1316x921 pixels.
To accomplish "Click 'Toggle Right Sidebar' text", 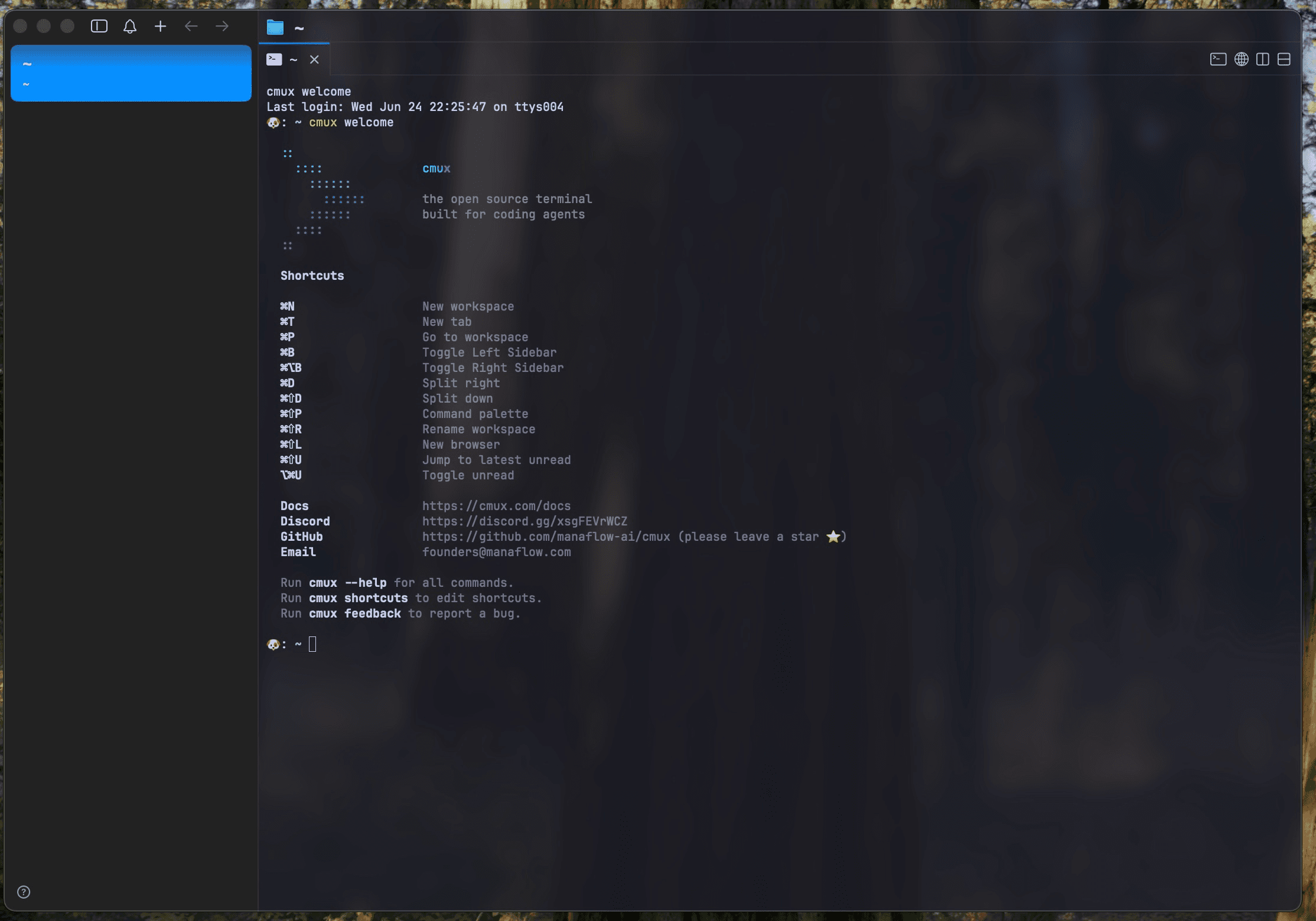I will tap(493, 368).
